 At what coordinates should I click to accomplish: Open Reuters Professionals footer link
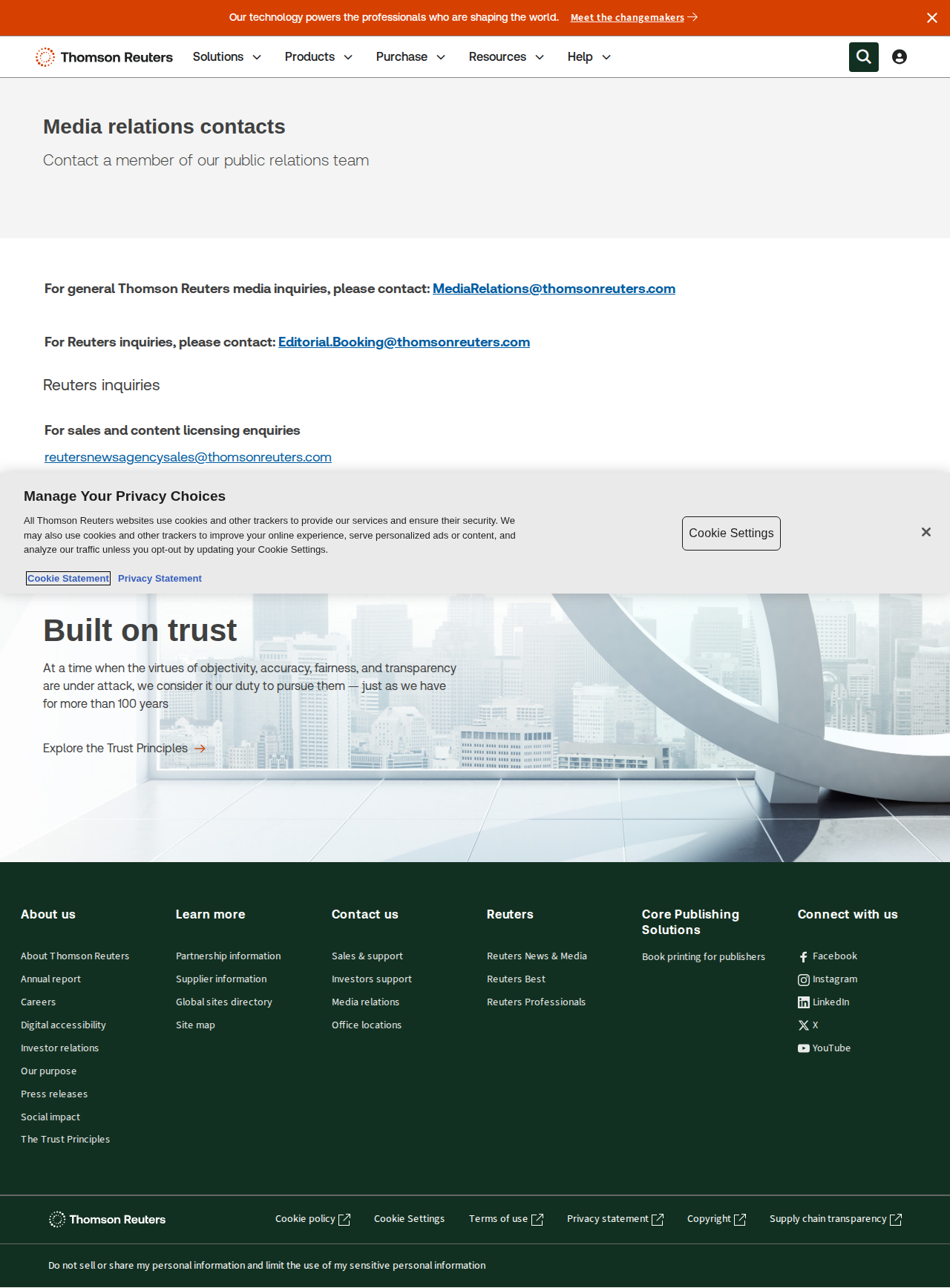(x=536, y=1002)
